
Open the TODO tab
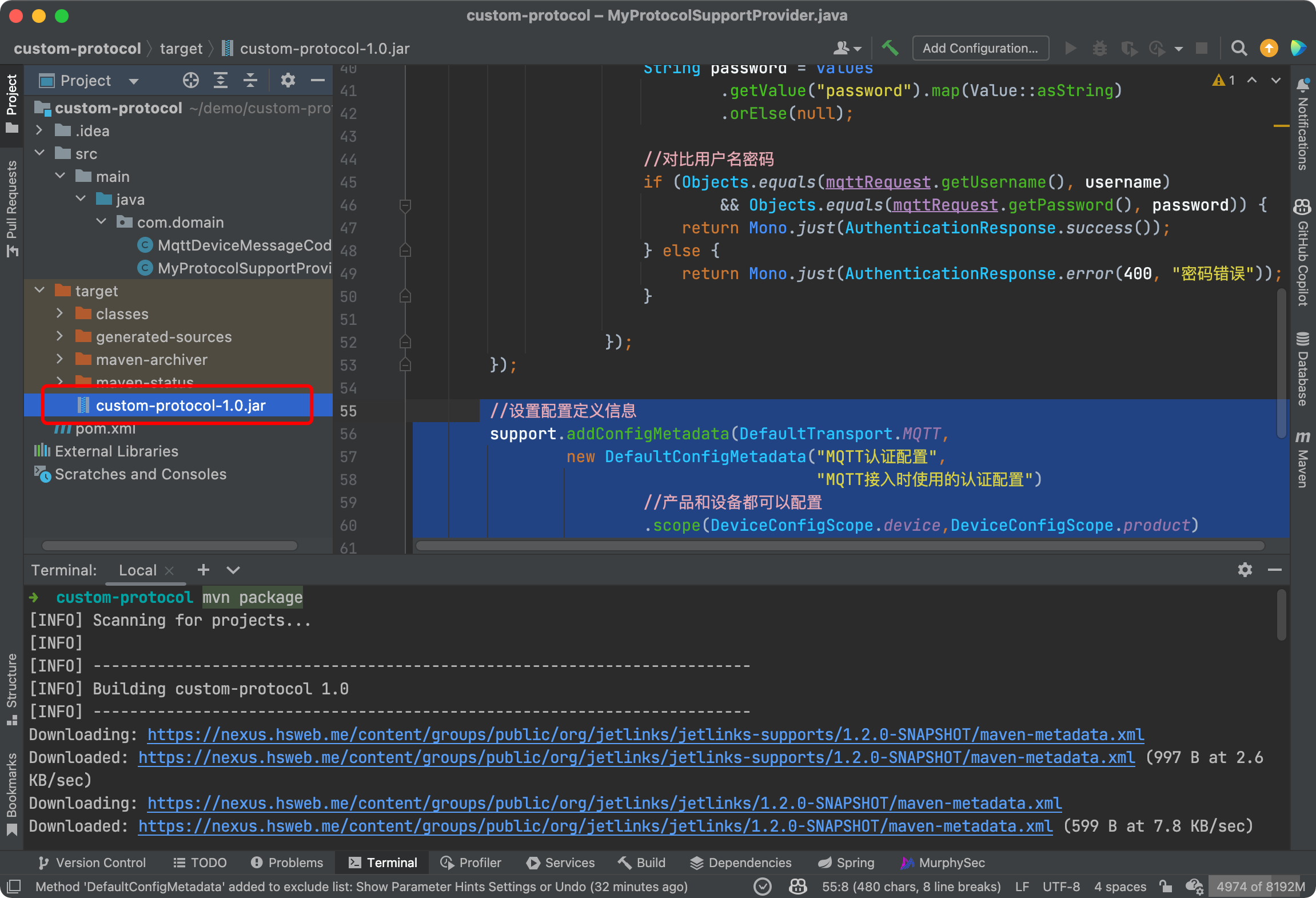click(200, 863)
